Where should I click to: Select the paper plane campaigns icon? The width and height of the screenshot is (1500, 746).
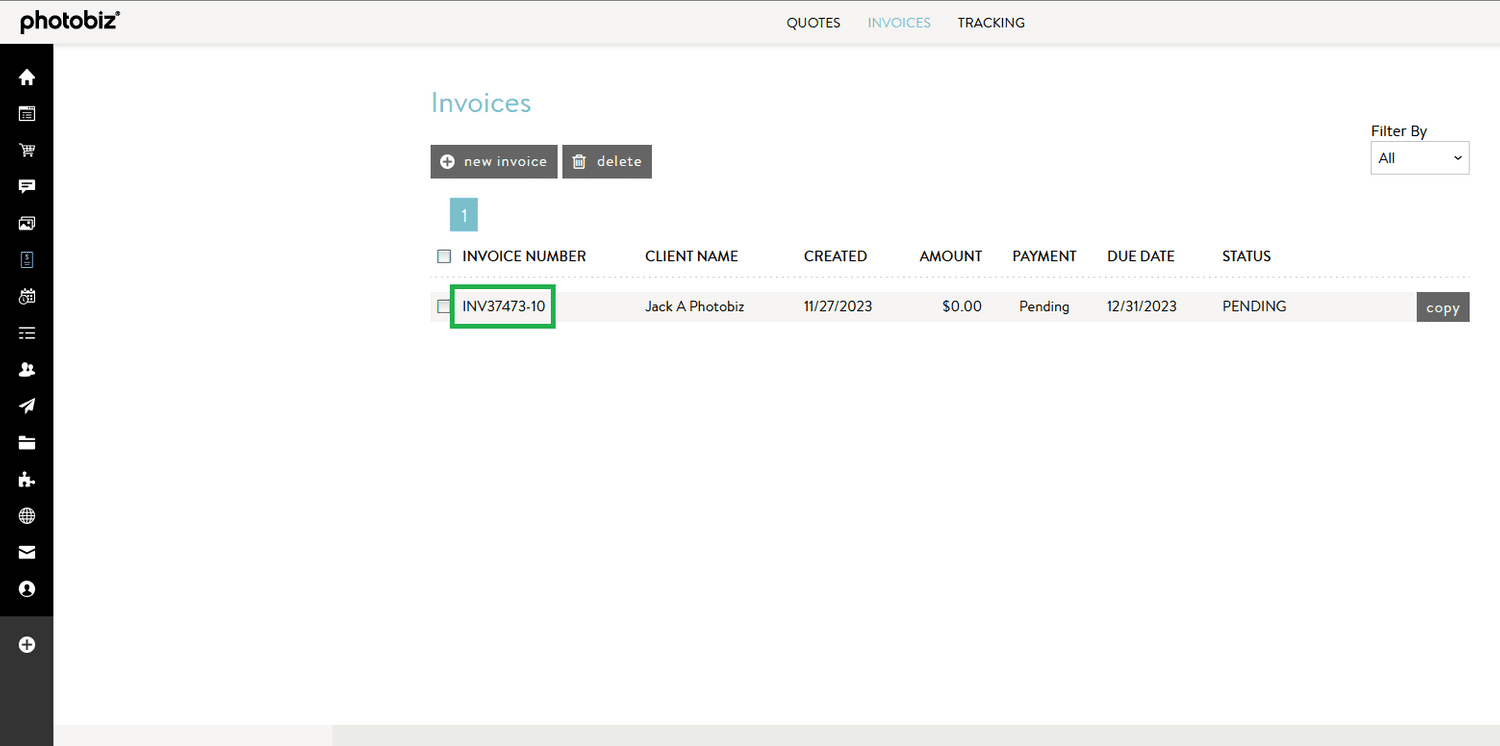pyautogui.click(x=26, y=406)
